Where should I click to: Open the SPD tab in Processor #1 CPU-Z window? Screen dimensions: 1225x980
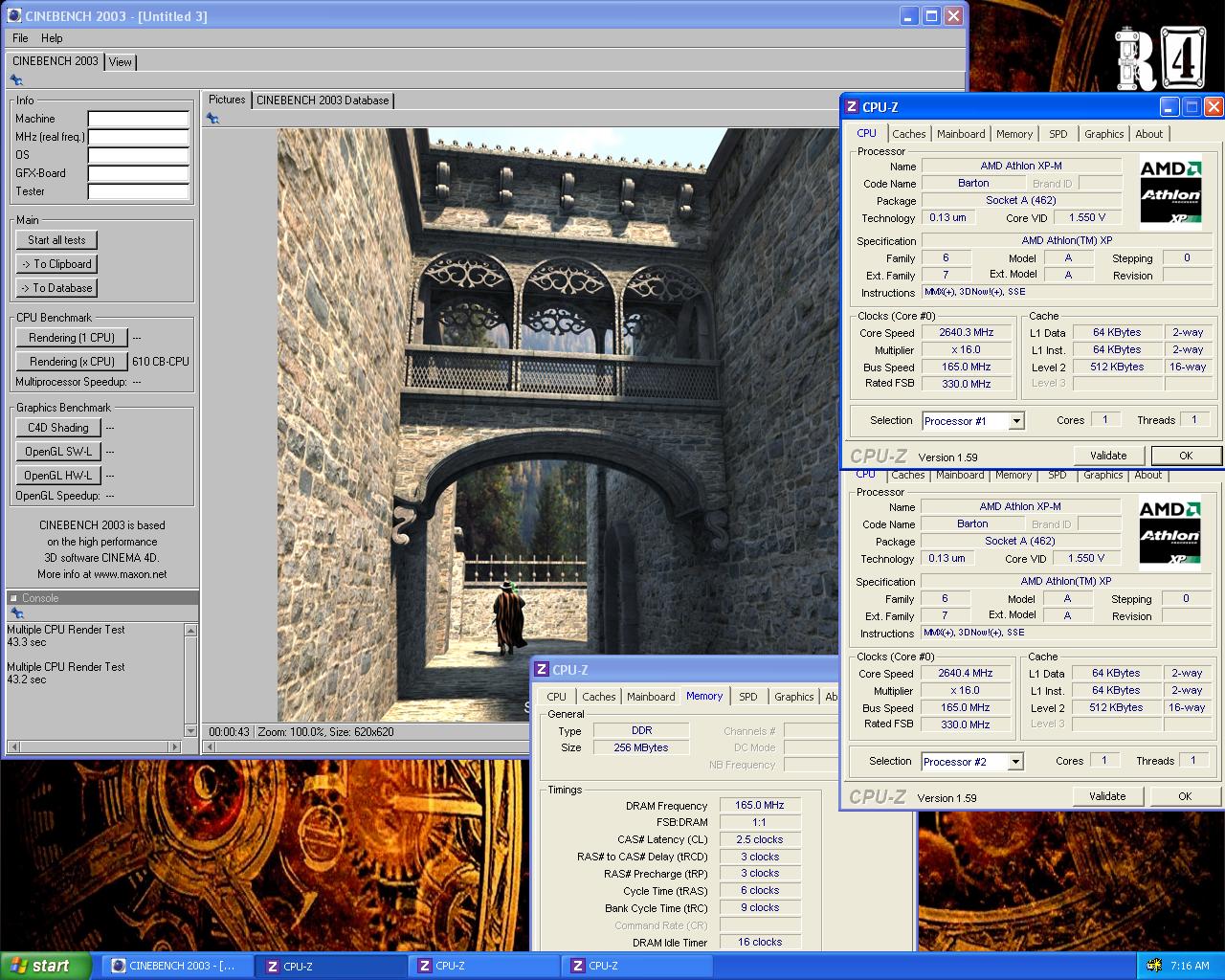(x=1058, y=134)
